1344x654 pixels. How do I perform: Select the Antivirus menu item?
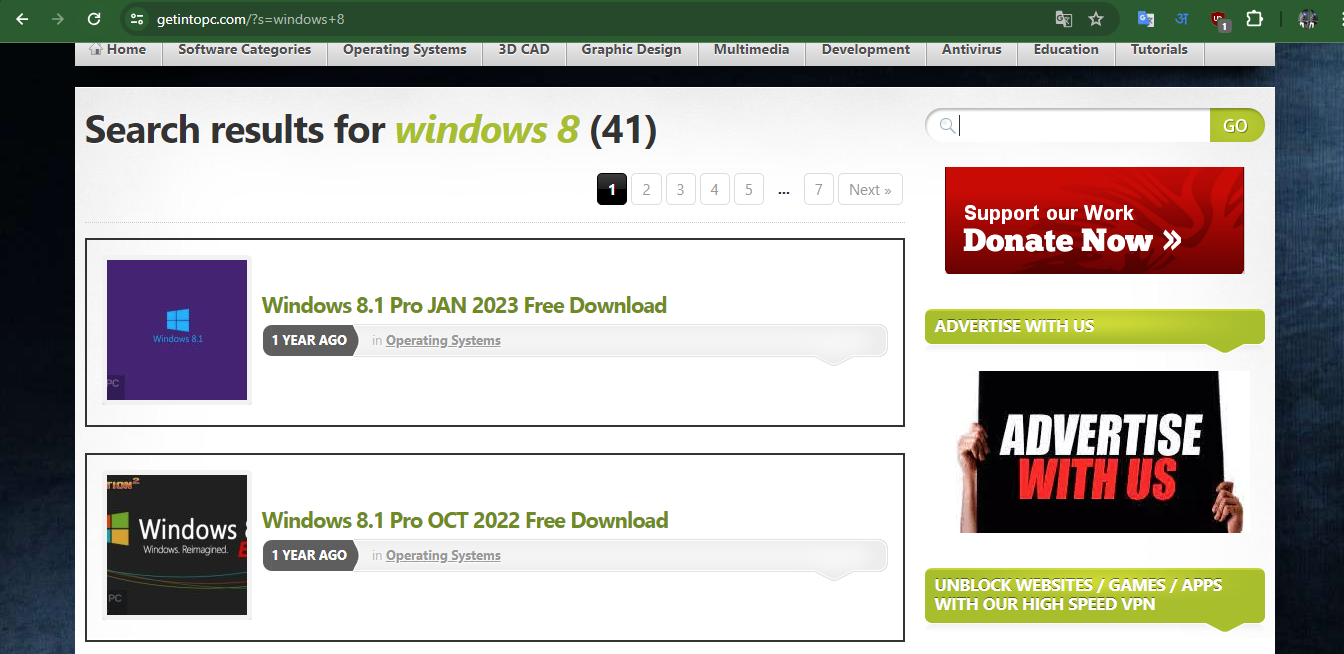coord(971,49)
